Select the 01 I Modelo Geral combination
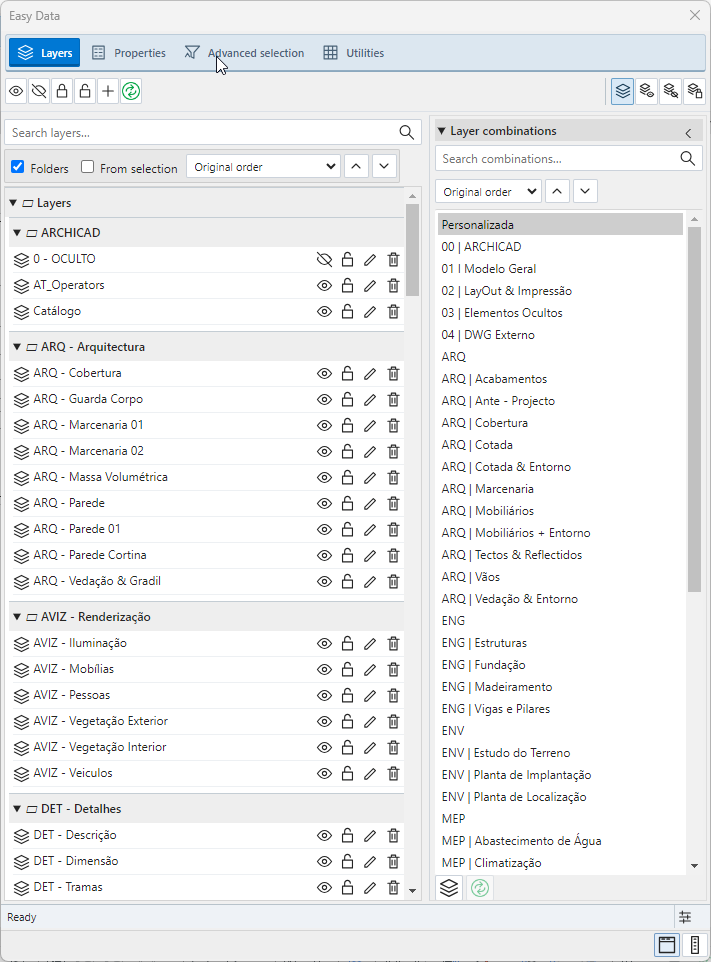711x962 pixels. click(x=560, y=269)
